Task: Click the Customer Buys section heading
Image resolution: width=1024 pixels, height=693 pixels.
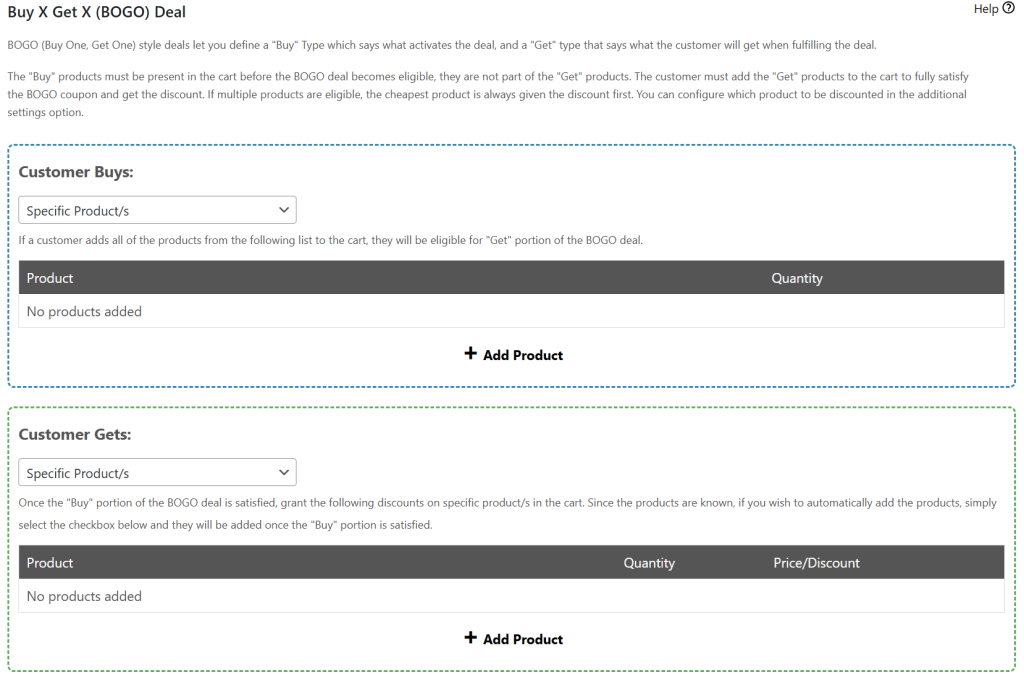Action: (76, 171)
